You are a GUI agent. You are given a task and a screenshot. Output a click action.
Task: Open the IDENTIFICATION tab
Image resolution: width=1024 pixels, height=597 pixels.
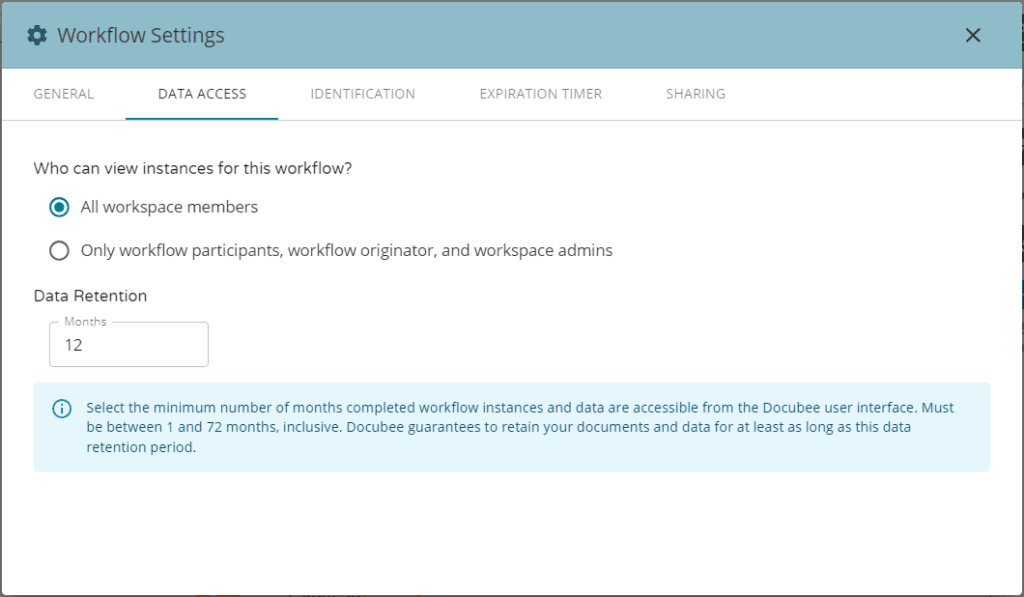tap(361, 93)
